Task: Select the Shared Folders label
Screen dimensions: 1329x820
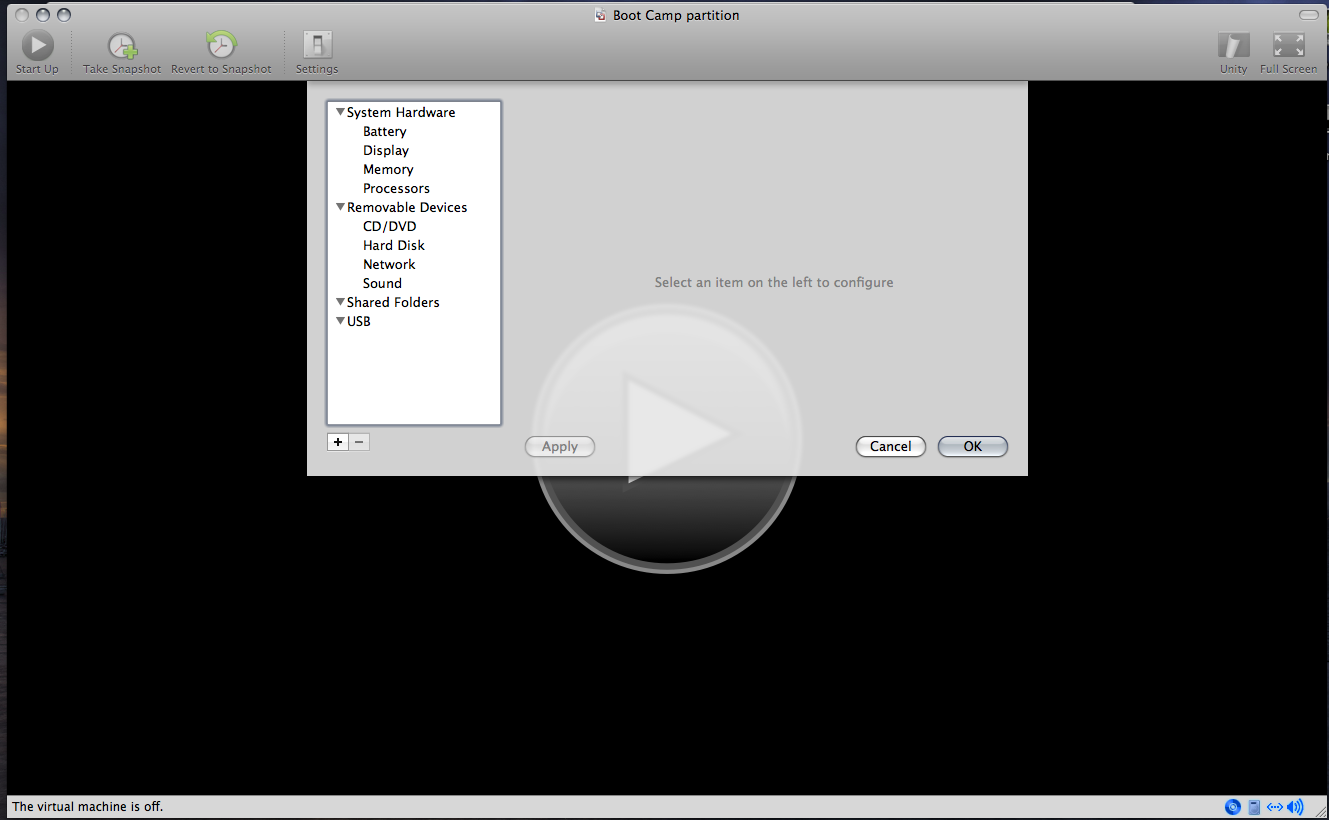Action: [x=393, y=302]
